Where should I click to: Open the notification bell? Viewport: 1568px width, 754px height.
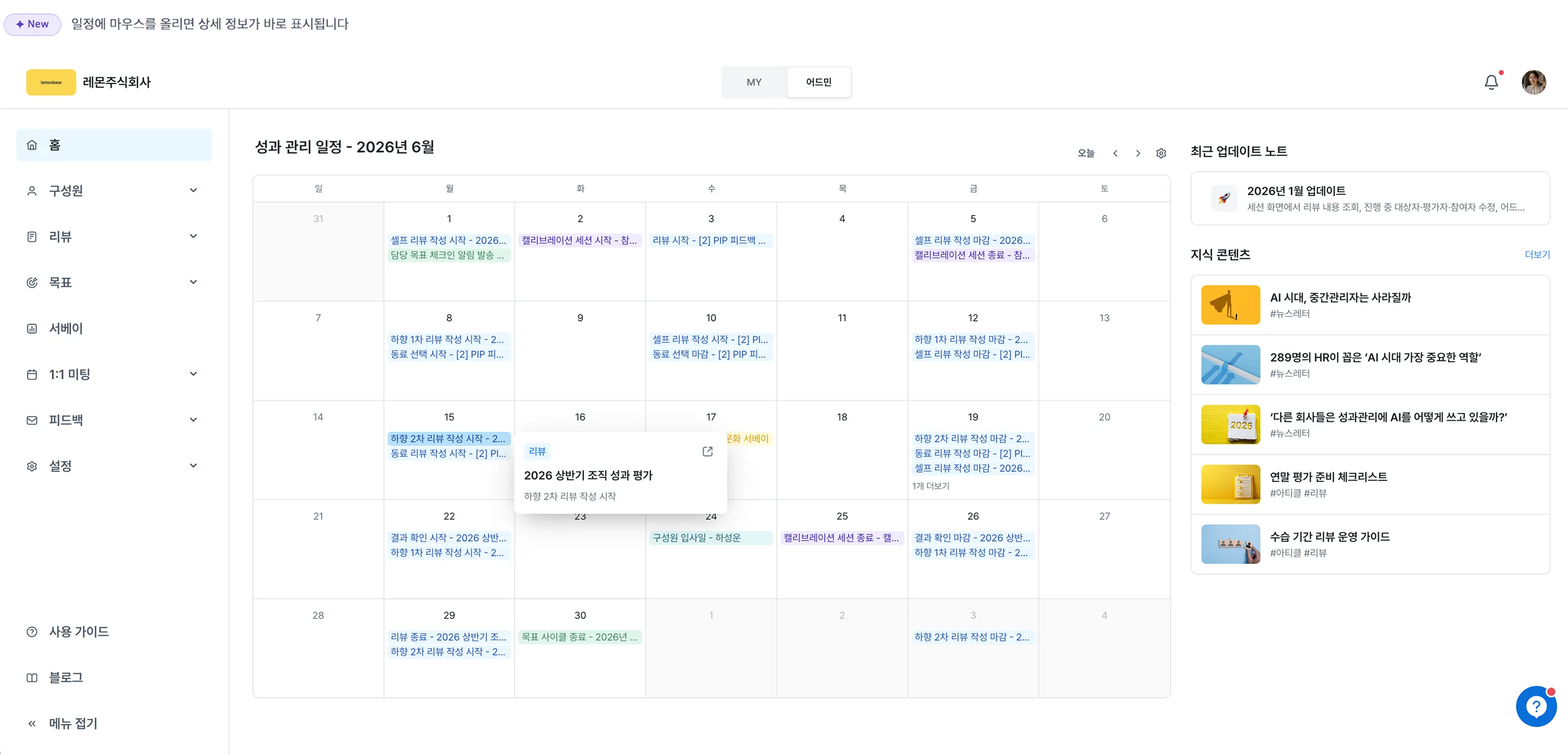[x=1491, y=82]
